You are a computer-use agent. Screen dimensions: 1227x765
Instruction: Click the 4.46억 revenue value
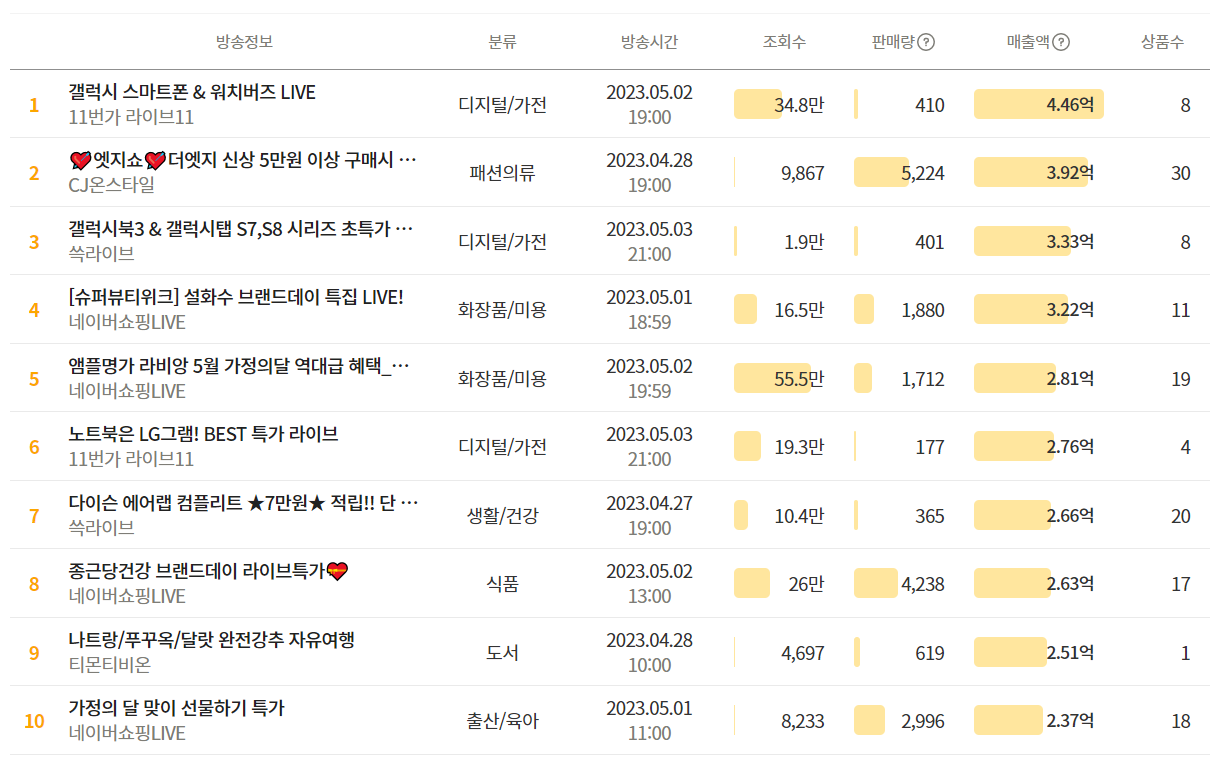click(x=1070, y=105)
